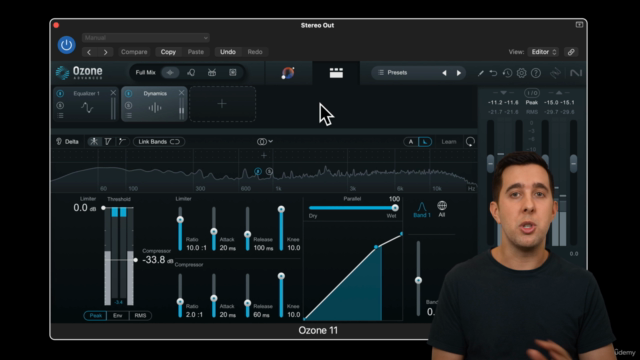
Task: Select Env detection mode
Action: (118, 316)
